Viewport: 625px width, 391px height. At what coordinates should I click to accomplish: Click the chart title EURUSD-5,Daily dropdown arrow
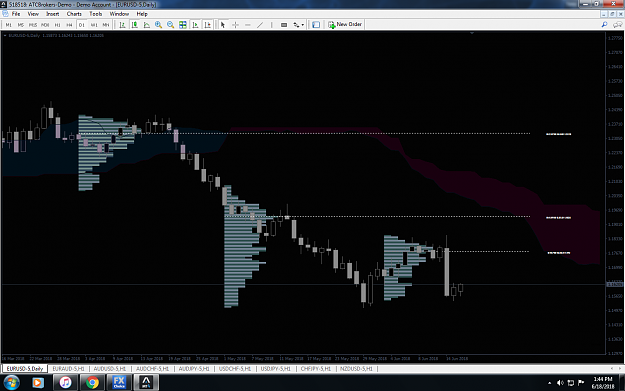(5, 35)
